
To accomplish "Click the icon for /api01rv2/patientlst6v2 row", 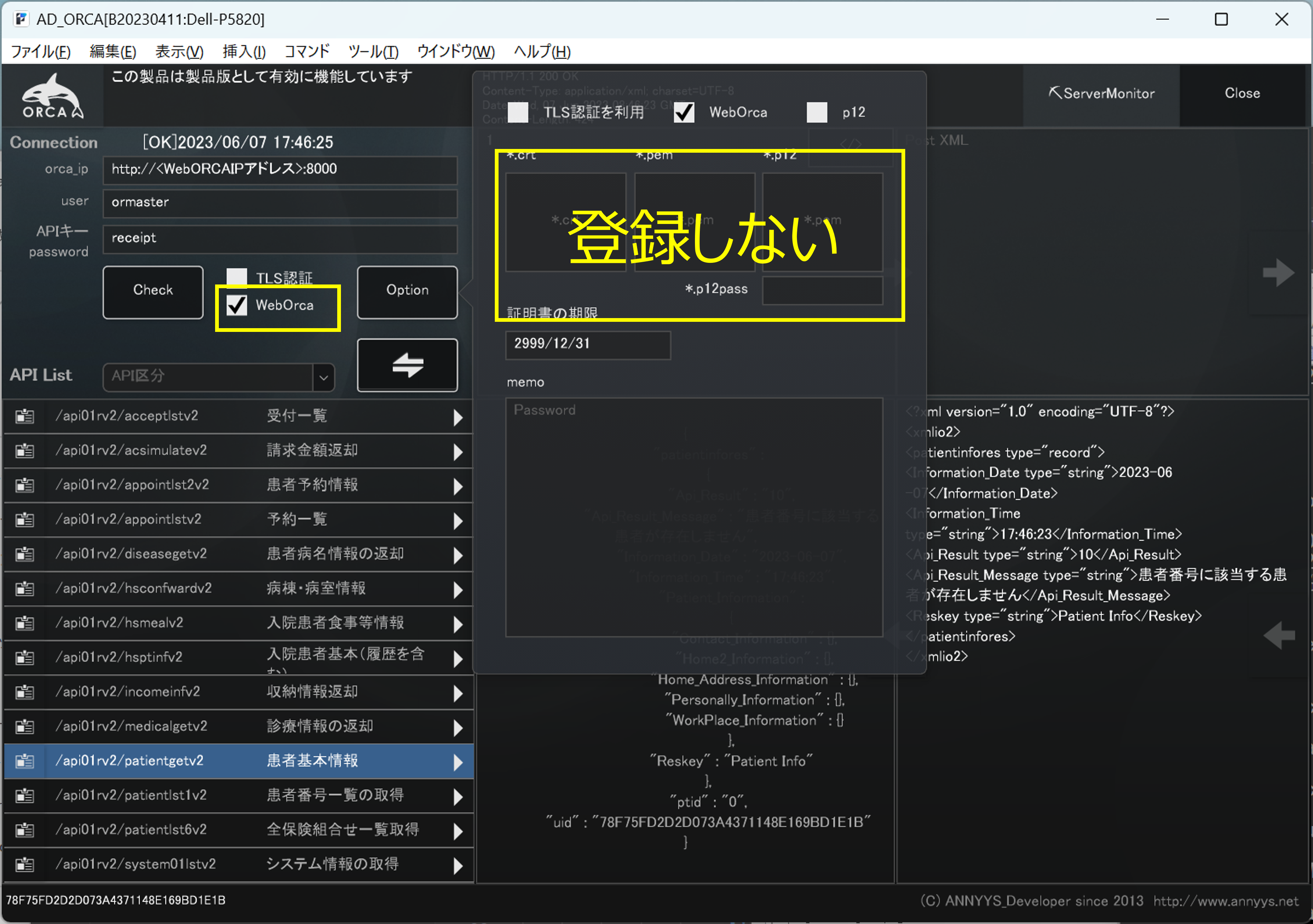I will pyautogui.click(x=25, y=830).
